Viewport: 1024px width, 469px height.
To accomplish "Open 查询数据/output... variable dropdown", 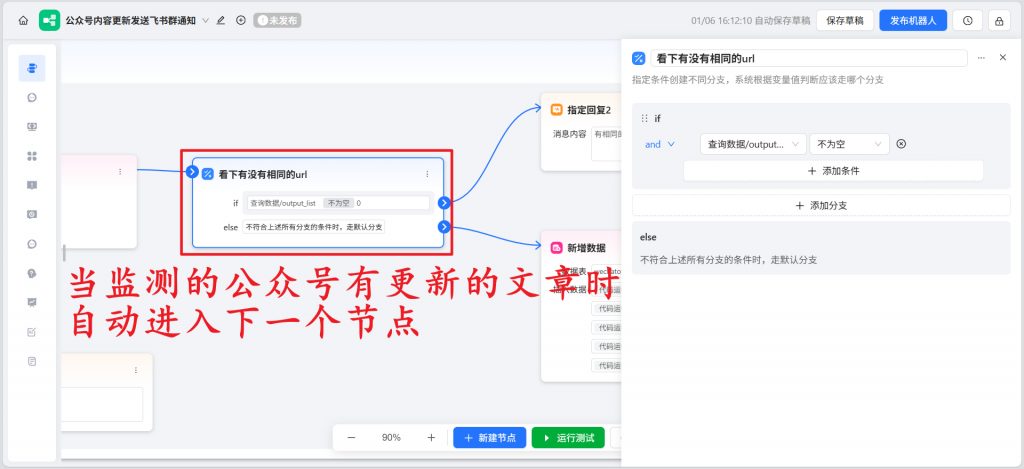I will pyautogui.click(x=753, y=144).
